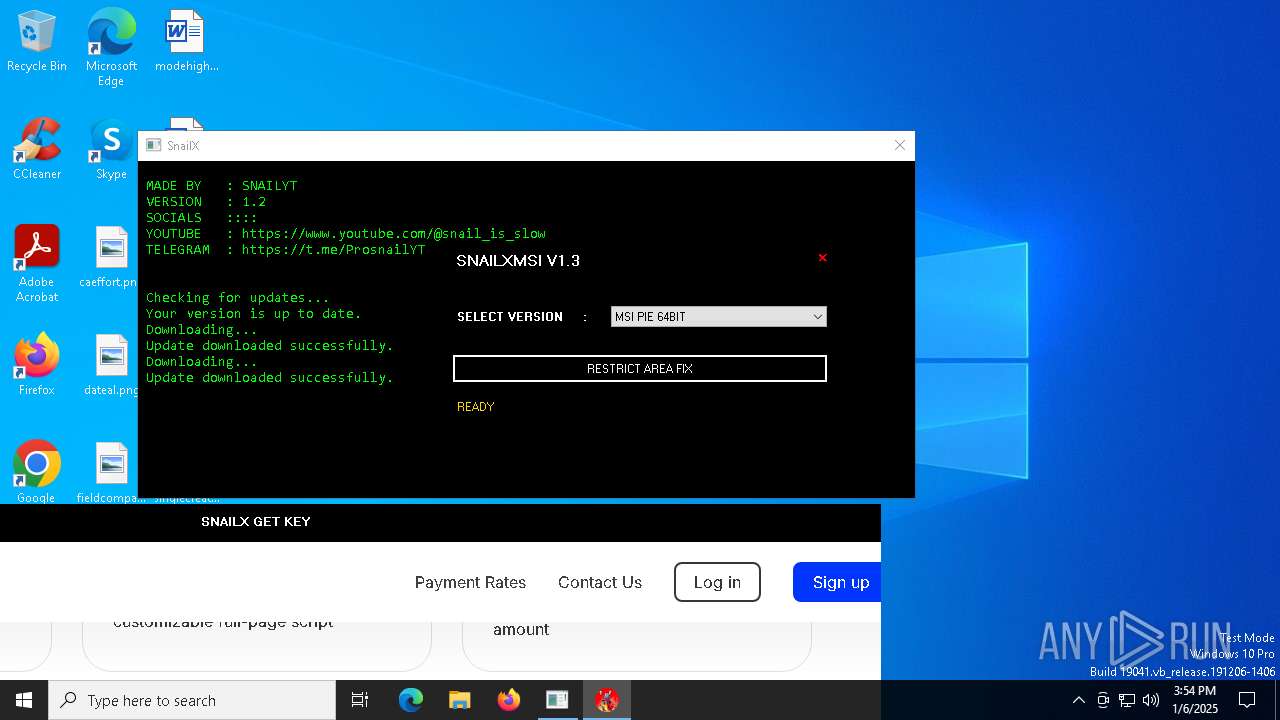Select the caeffort.png file icon
This screenshot has width=1280, height=720.
pos(111,257)
